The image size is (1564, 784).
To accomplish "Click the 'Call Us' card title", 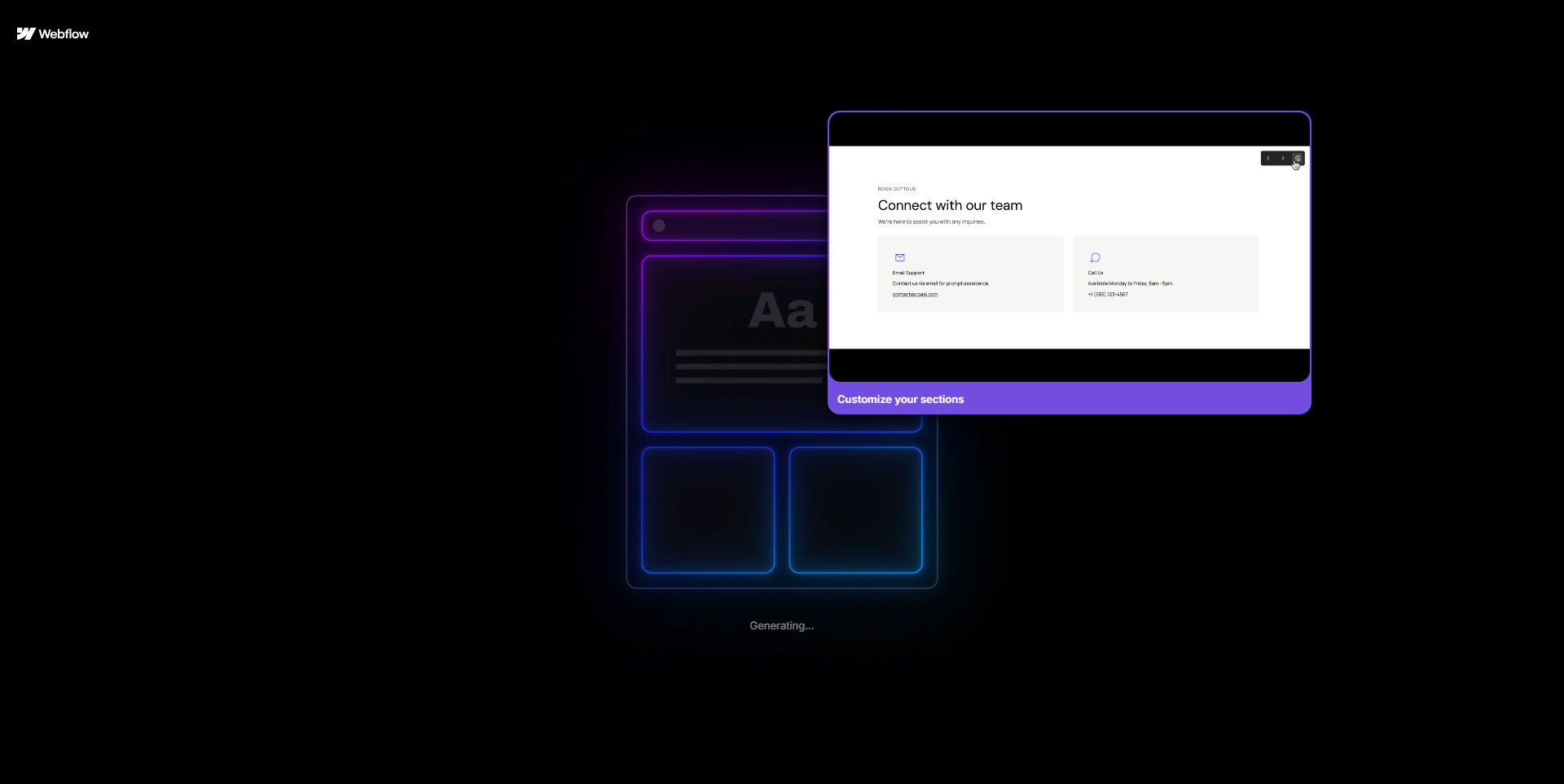I will point(1096,273).
